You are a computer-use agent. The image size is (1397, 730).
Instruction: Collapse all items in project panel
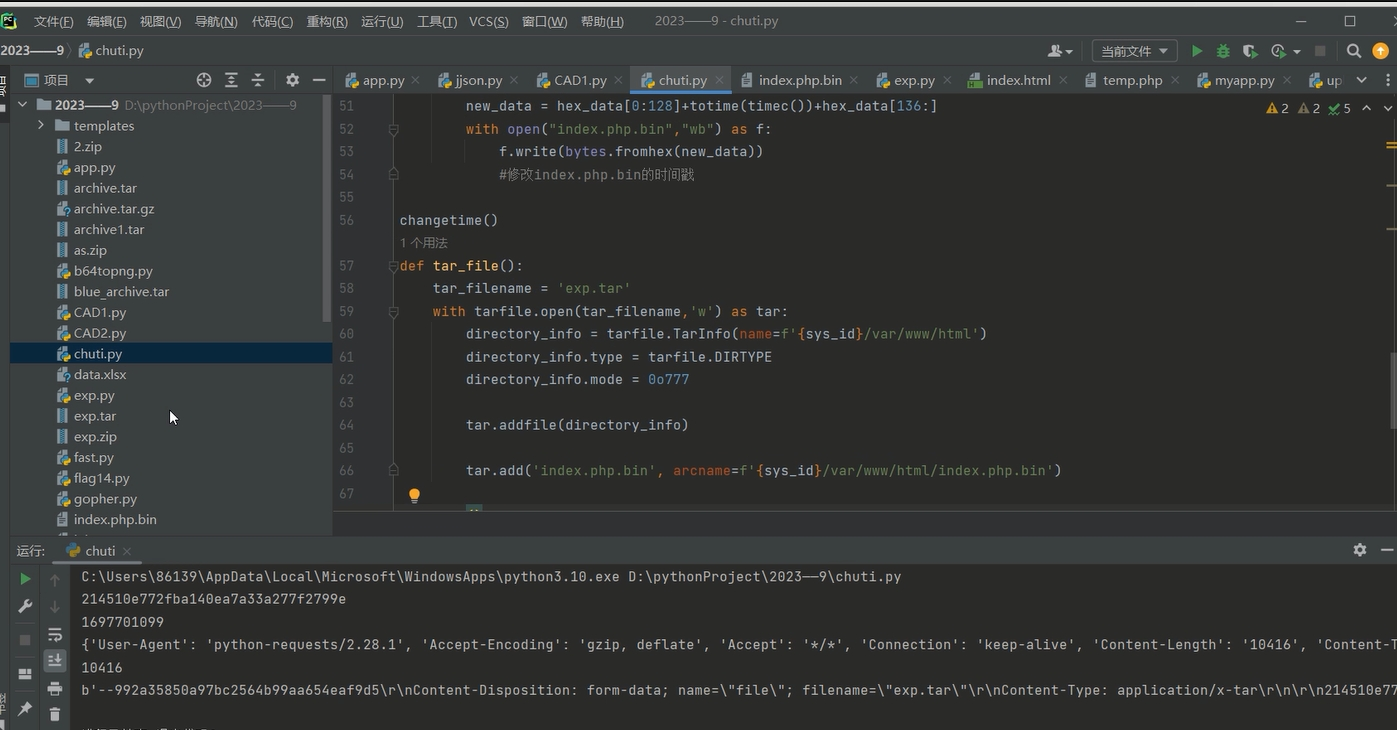258,80
